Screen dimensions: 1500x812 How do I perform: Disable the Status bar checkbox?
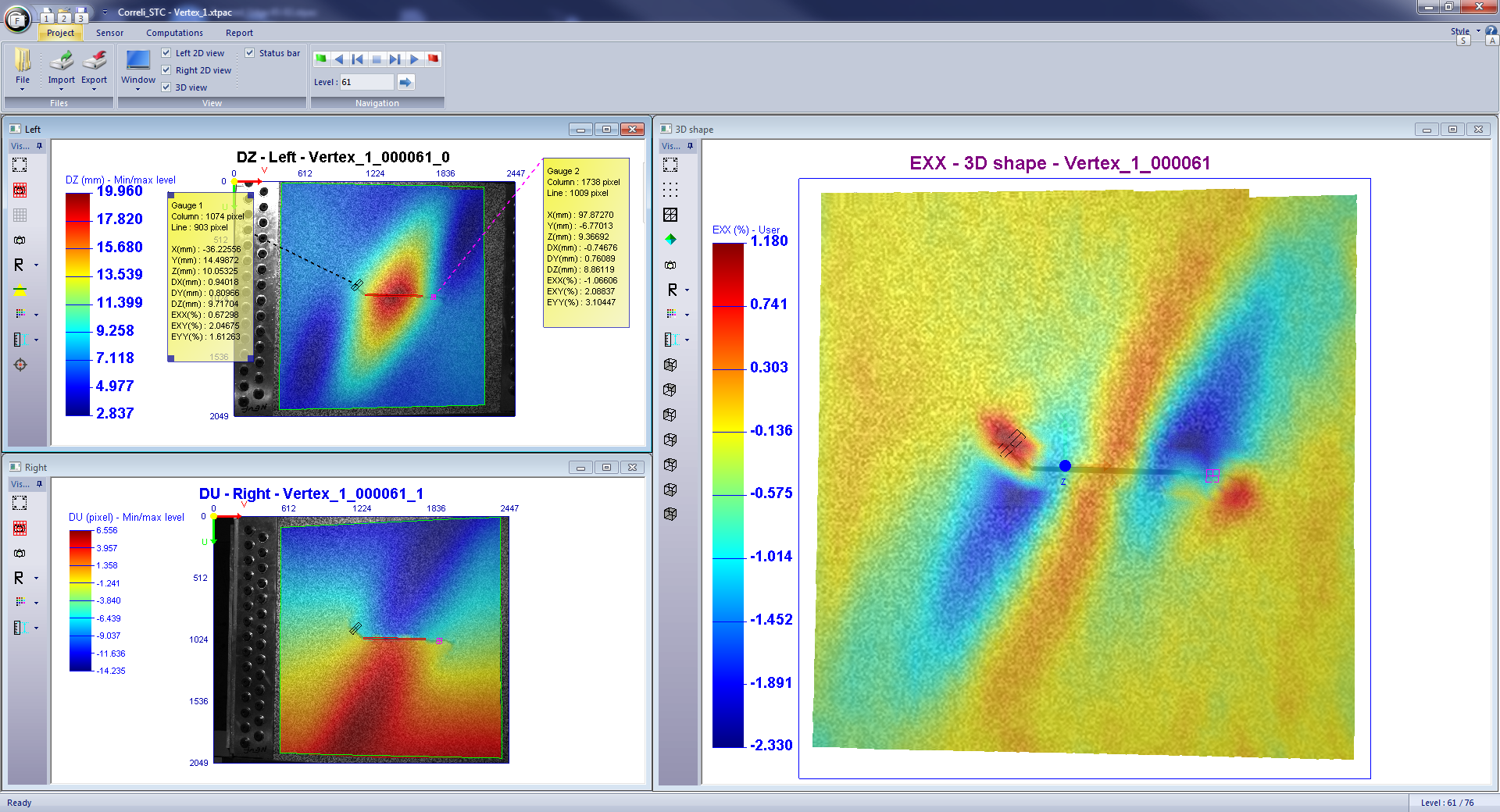click(250, 53)
